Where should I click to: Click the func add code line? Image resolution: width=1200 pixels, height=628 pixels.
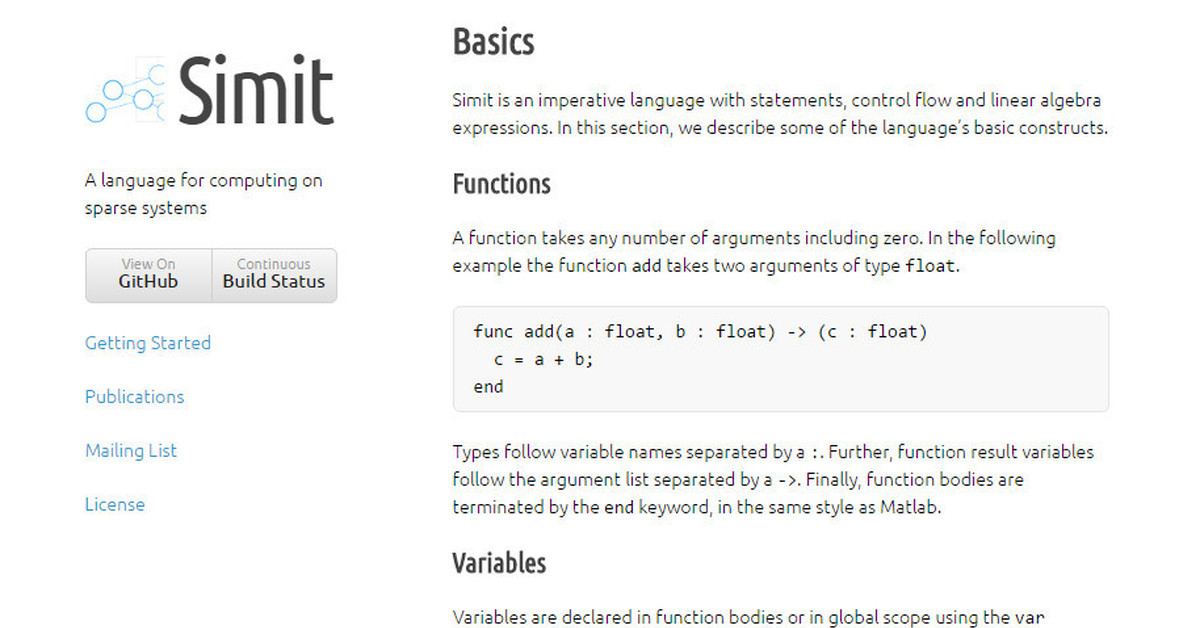pos(700,332)
